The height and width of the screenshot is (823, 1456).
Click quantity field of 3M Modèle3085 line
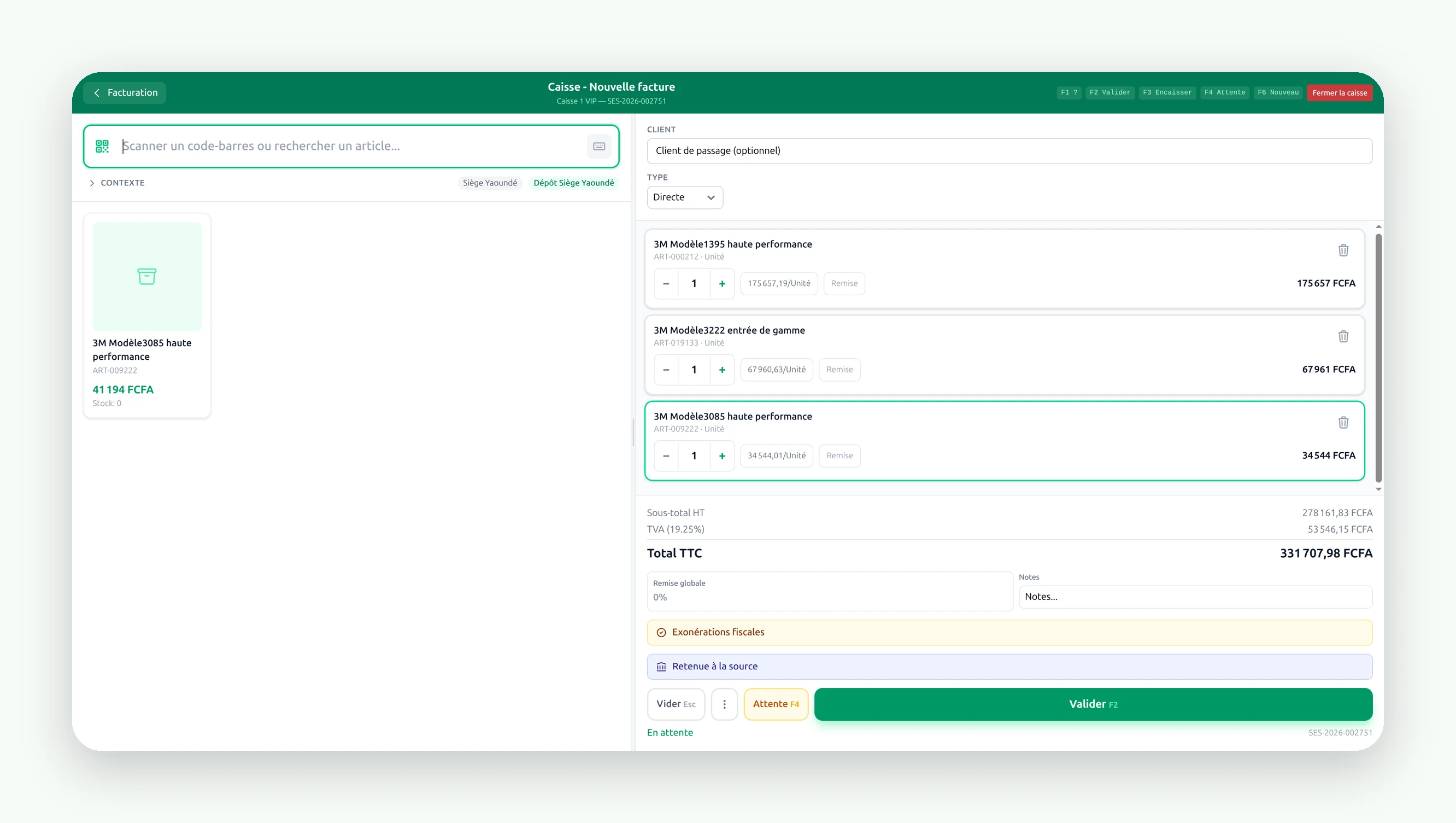694,456
